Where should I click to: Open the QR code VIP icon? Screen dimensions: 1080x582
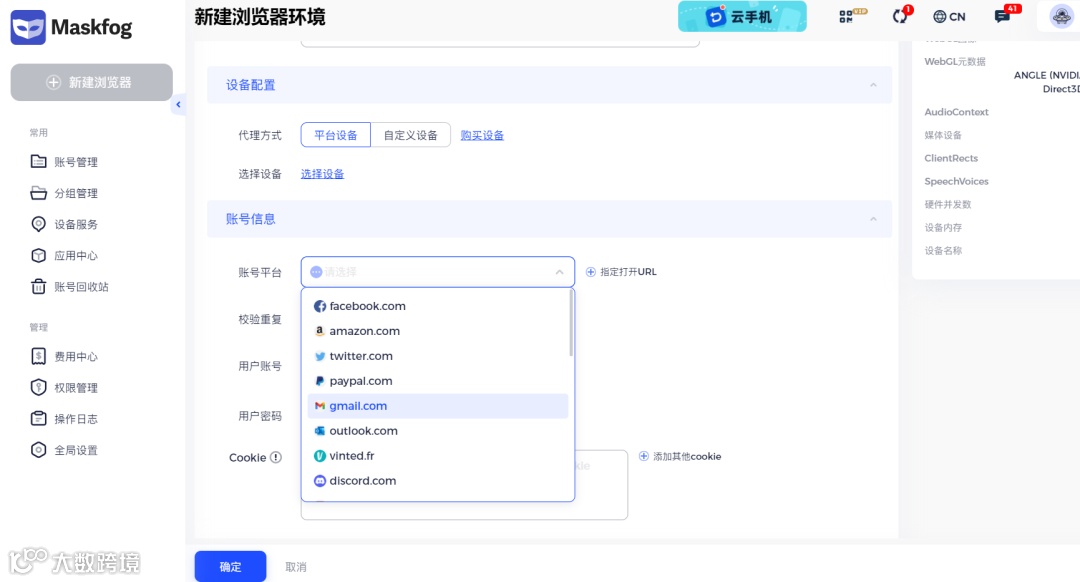coord(852,16)
